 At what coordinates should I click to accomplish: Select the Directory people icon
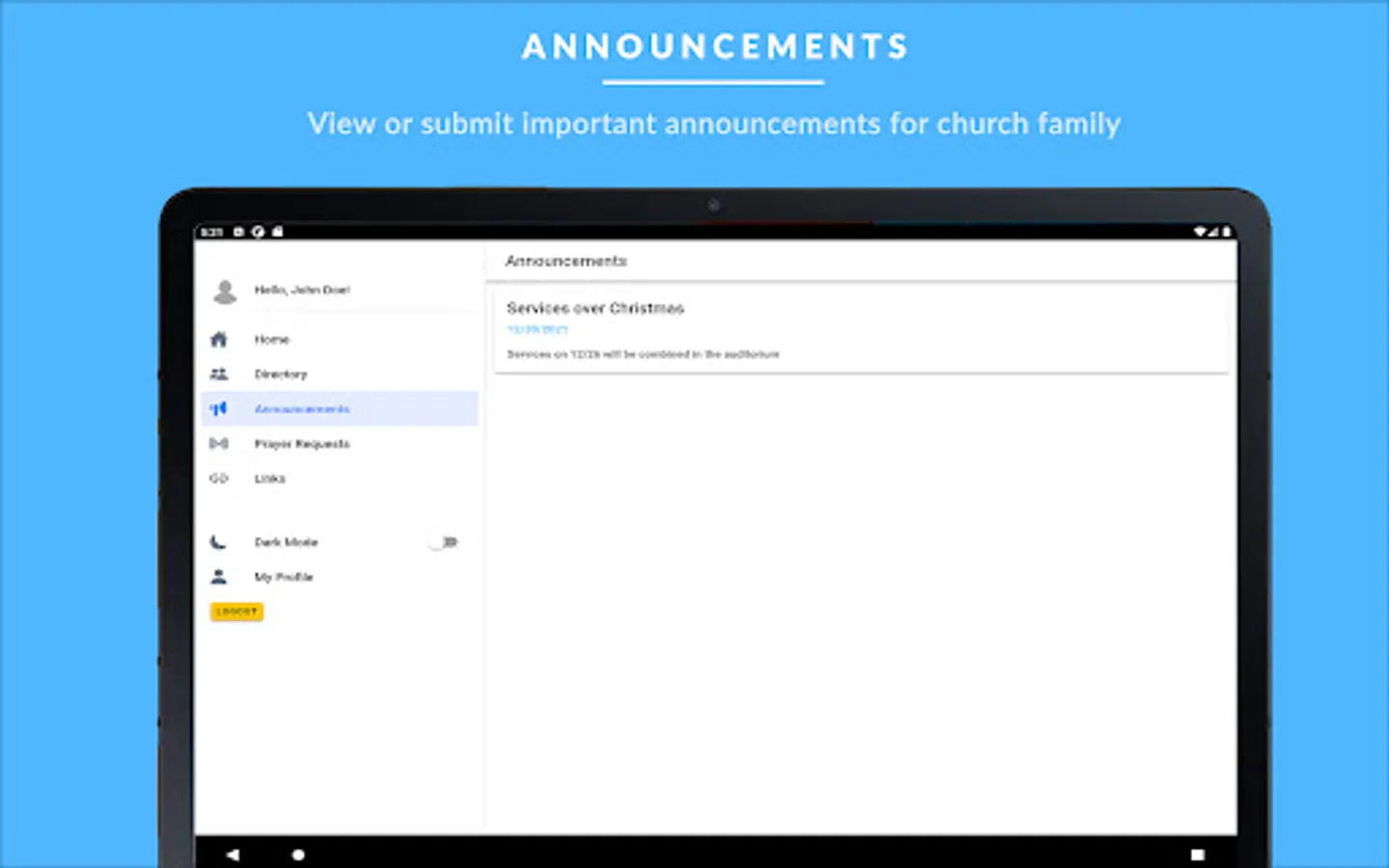coord(219,374)
